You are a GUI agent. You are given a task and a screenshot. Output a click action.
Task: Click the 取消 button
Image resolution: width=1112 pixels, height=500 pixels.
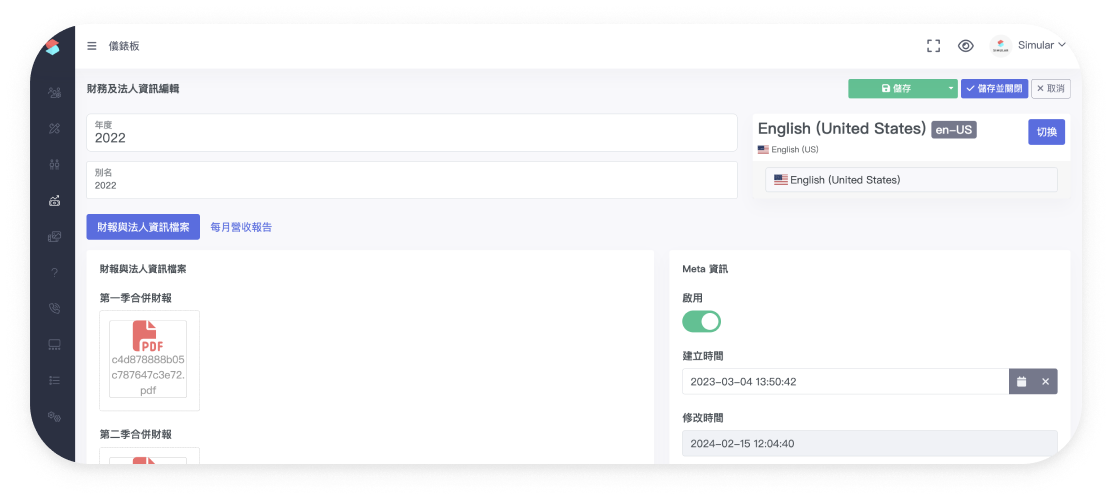click(1050, 89)
